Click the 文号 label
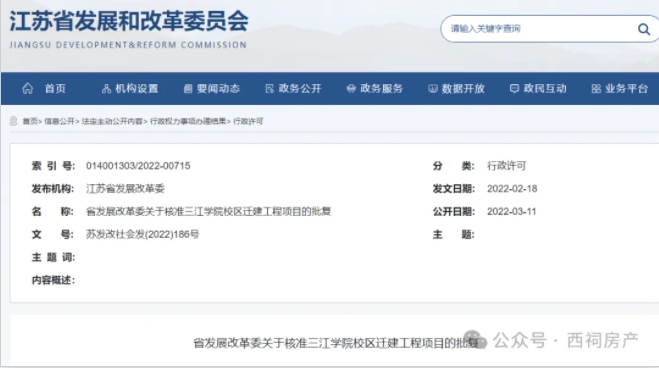Image resolution: width=659 pixels, height=368 pixels. point(53,234)
